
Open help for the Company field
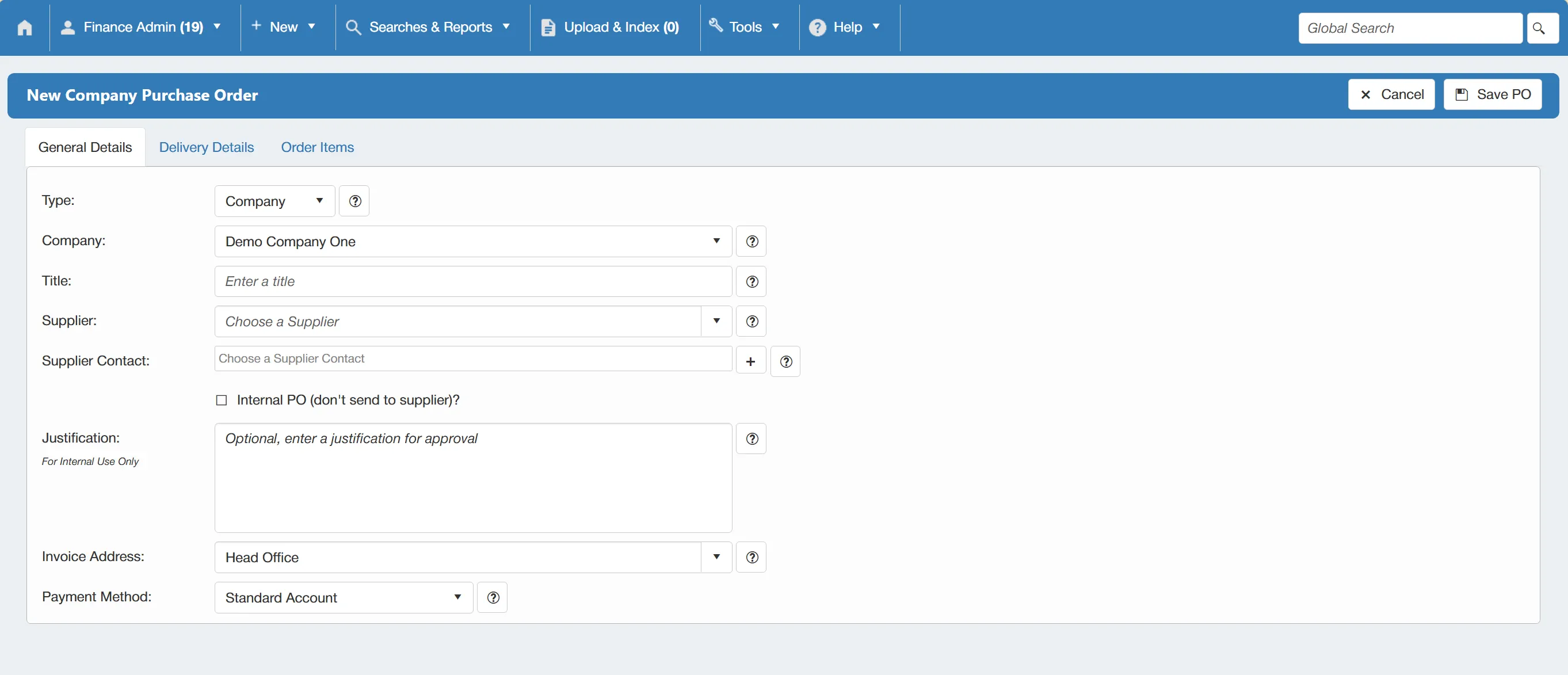pos(751,241)
